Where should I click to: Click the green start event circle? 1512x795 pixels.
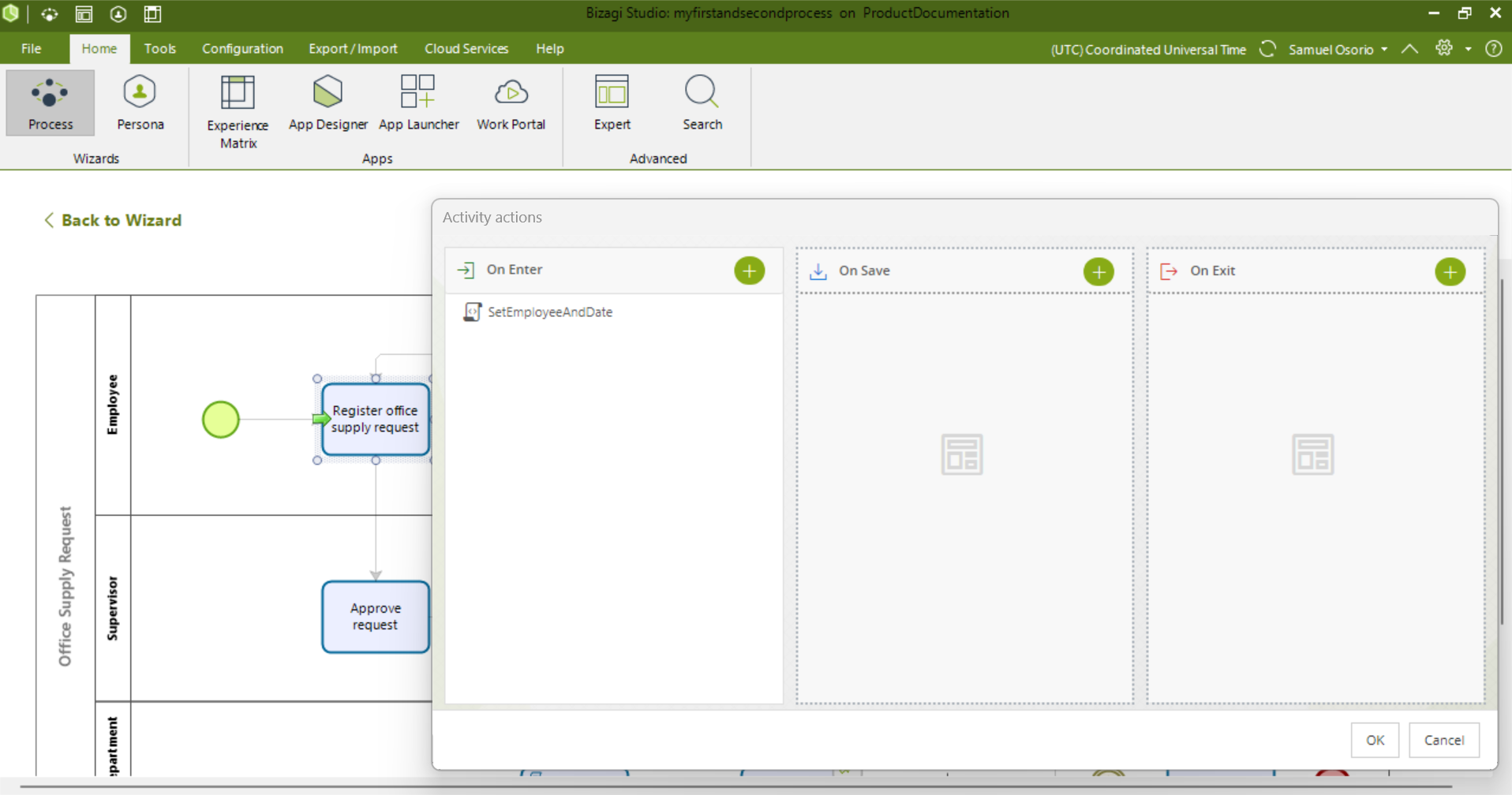(221, 420)
